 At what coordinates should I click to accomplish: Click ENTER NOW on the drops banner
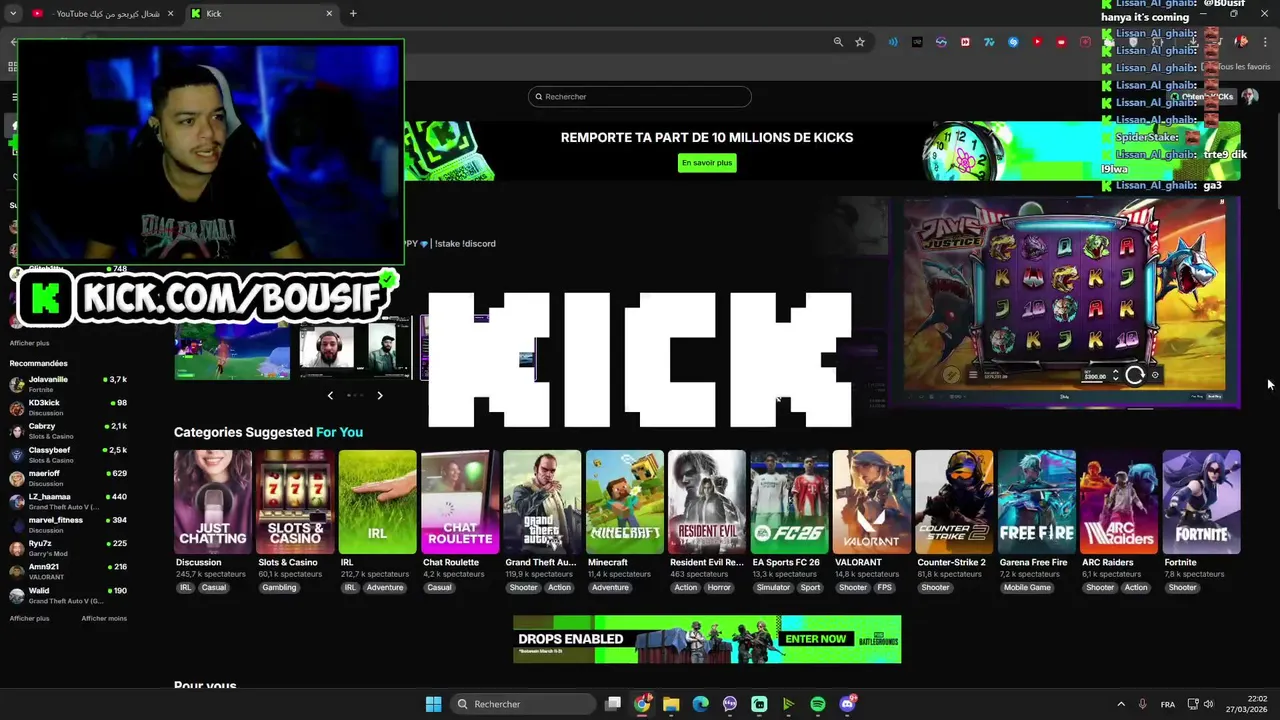(816, 639)
